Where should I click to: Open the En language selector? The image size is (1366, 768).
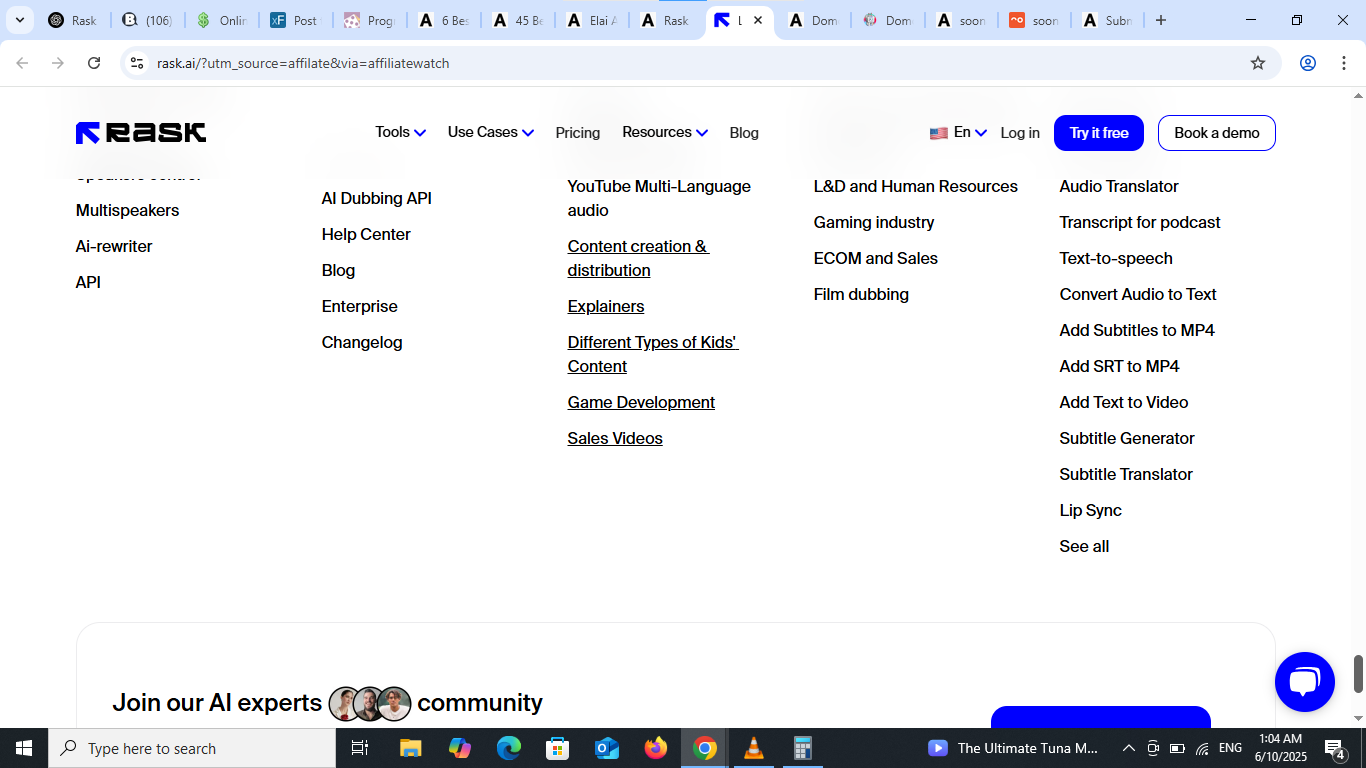(970, 132)
